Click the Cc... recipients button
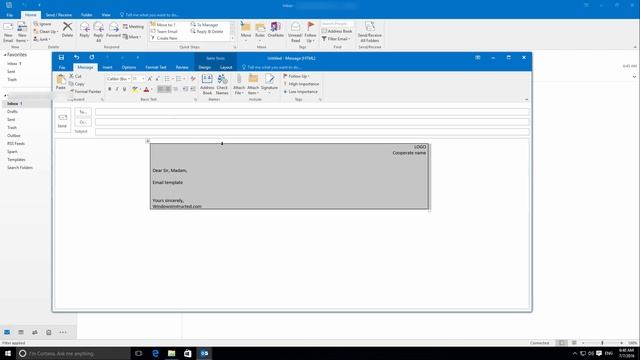Viewport: 640px width, 360px height. pyautogui.click(x=83, y=122)
